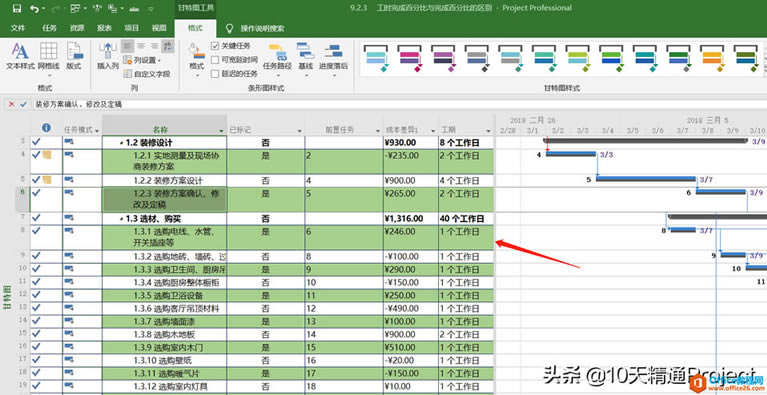The height and width of the screenshot is (395, 767).
Task: Select the 1.2.2 装修方案设计 task name cell
Action: pos(164,180)
